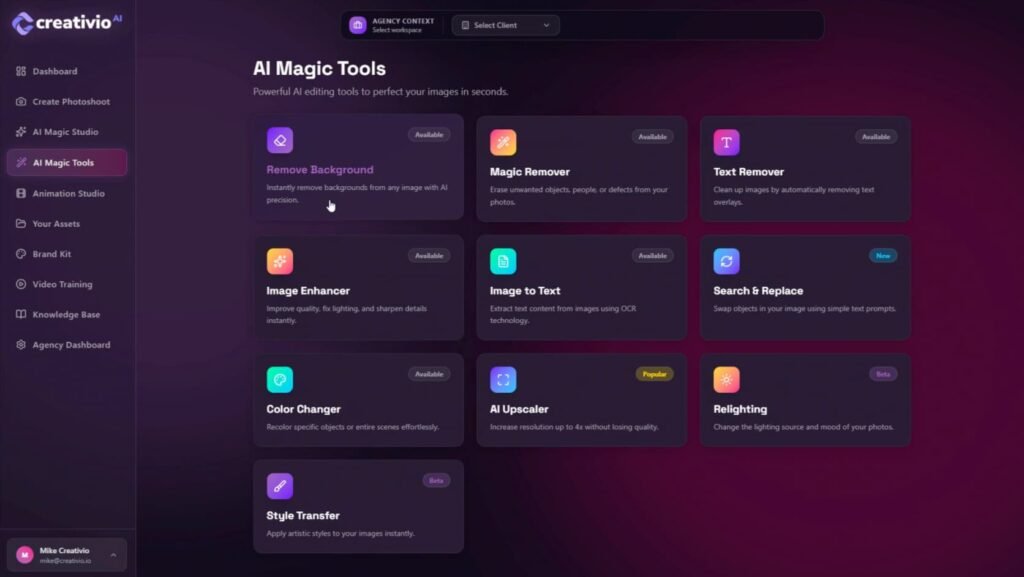Select the Magic Remover wand icon
The width and height of the screenshot is (1024, 577).
[x=503, y=143]
